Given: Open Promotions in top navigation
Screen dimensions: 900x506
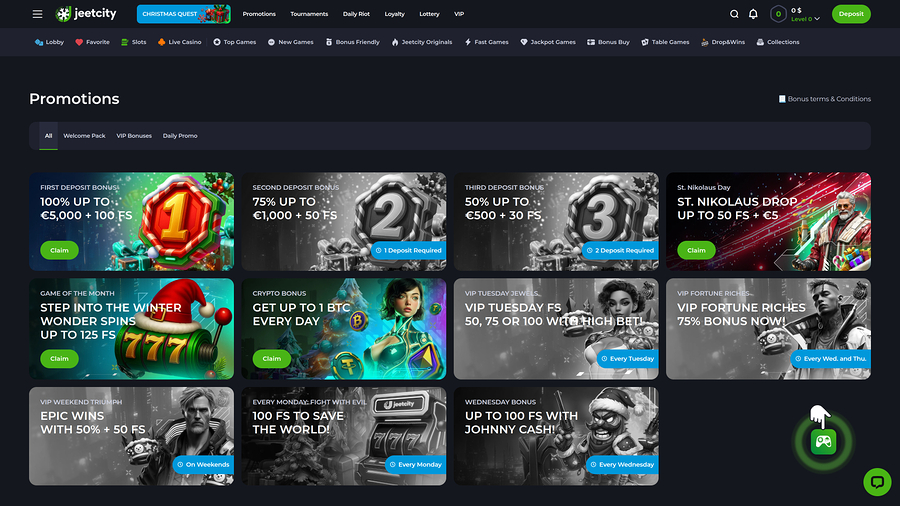Looking at the screenshot, I should (259, 14).
